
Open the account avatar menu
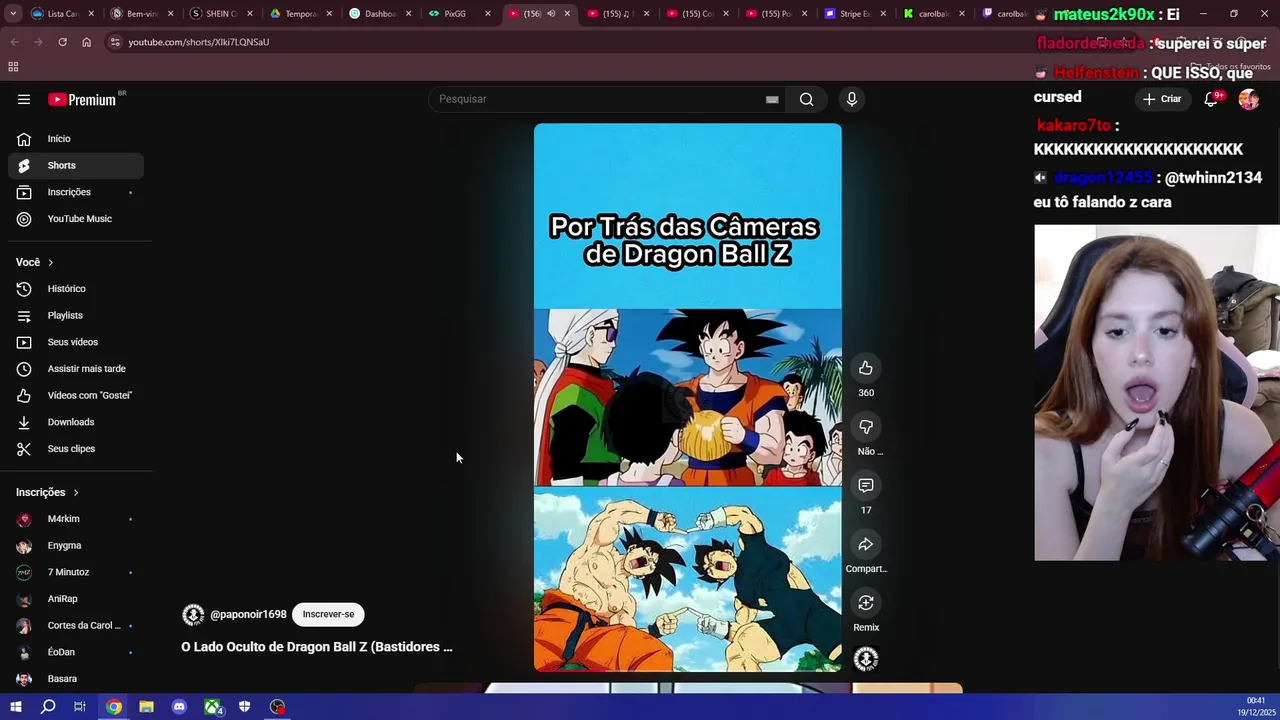(x=1248, y=99)
